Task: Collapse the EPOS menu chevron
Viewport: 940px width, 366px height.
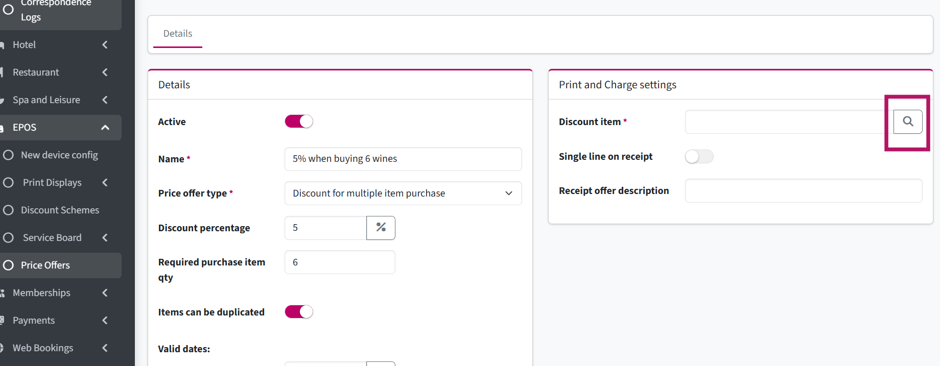Action: pos(105,128)
